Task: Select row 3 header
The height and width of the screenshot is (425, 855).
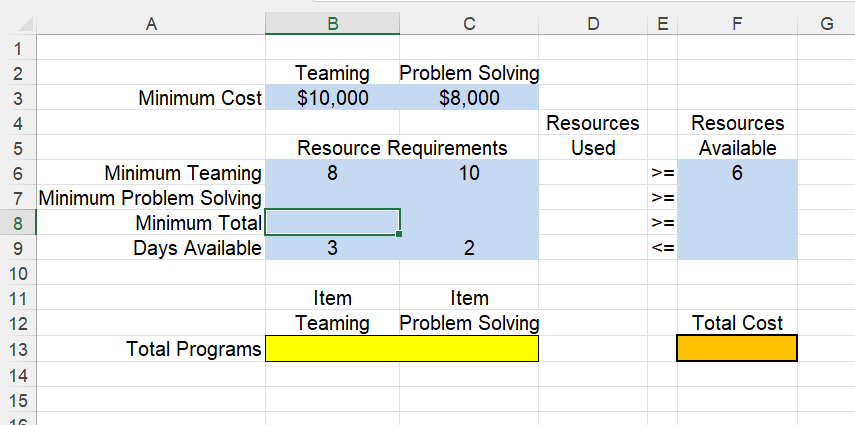Action: click(18, 98)
